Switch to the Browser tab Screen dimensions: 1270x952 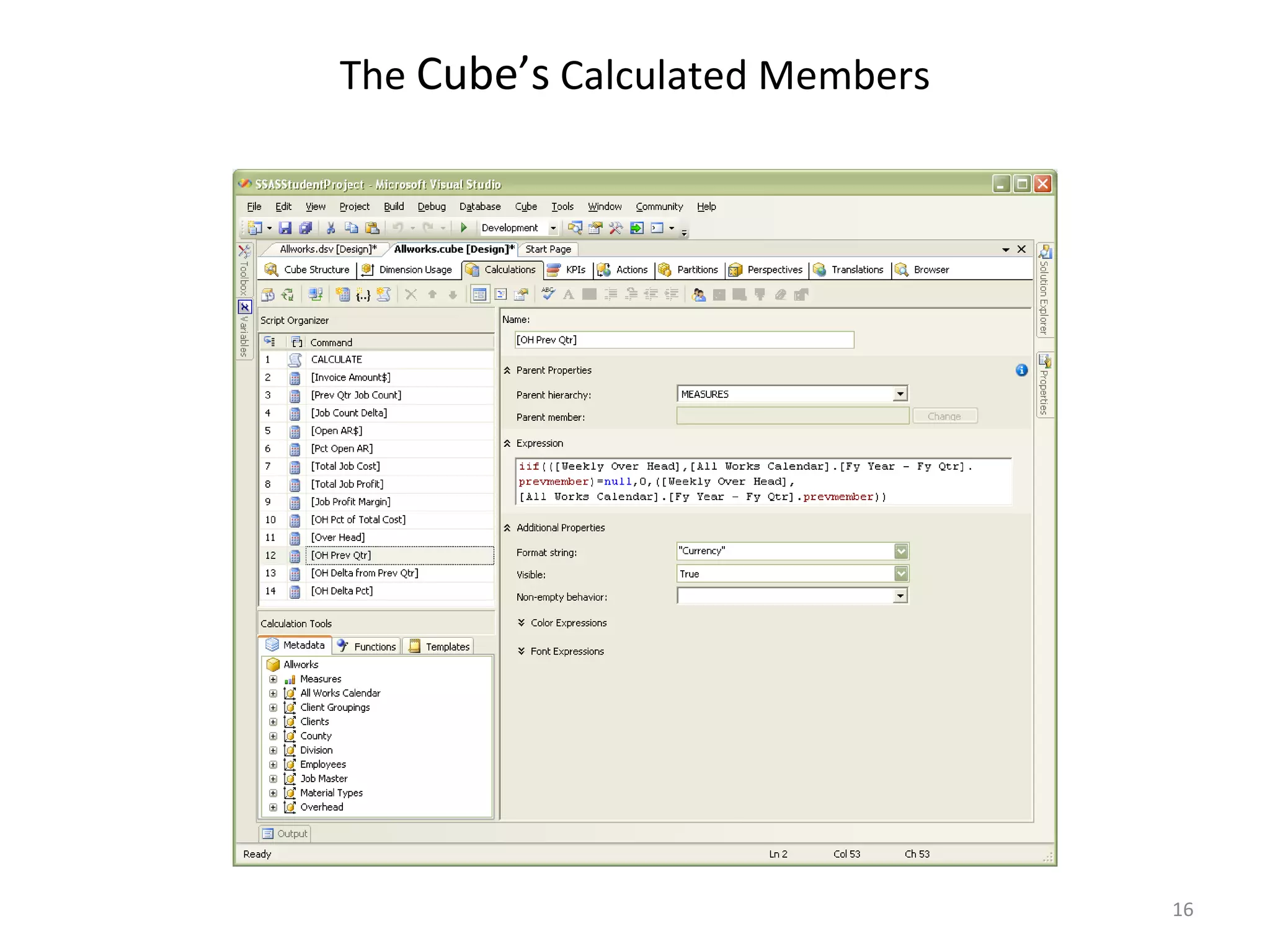[x=923, y=270]
